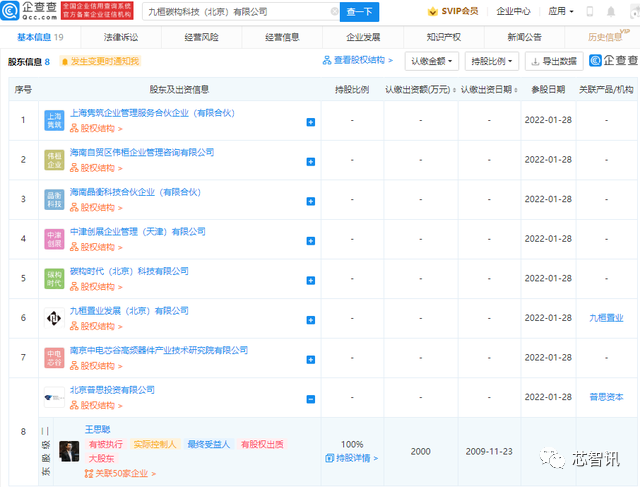Click the 查一下 search button
Screen dimensions: 640x487
point(359,12)
